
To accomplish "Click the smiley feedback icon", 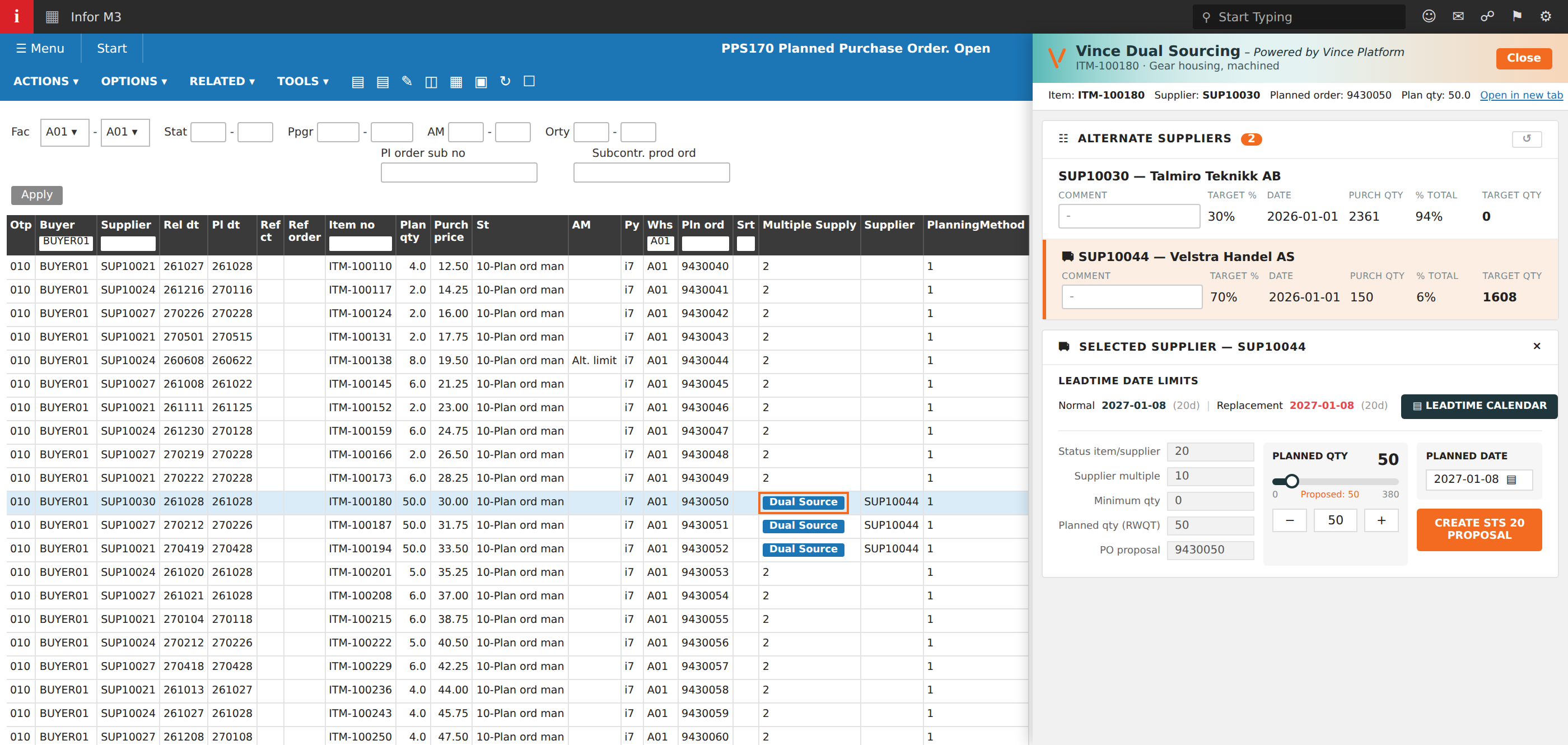I will tap(1429, 16).
